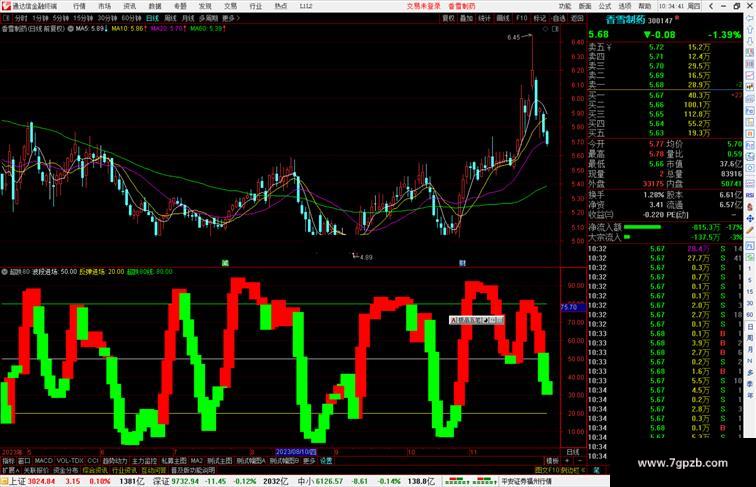Select the 月线 monthly period tab

point(188,18)
